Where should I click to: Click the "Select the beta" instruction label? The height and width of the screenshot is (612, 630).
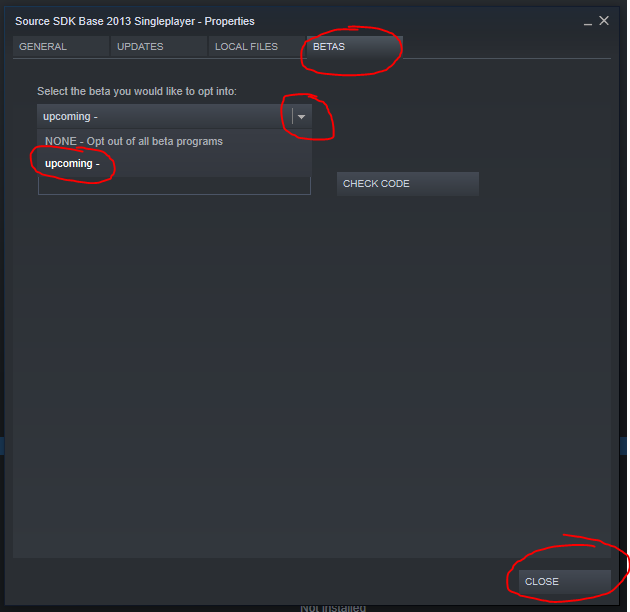pos(137,91)
